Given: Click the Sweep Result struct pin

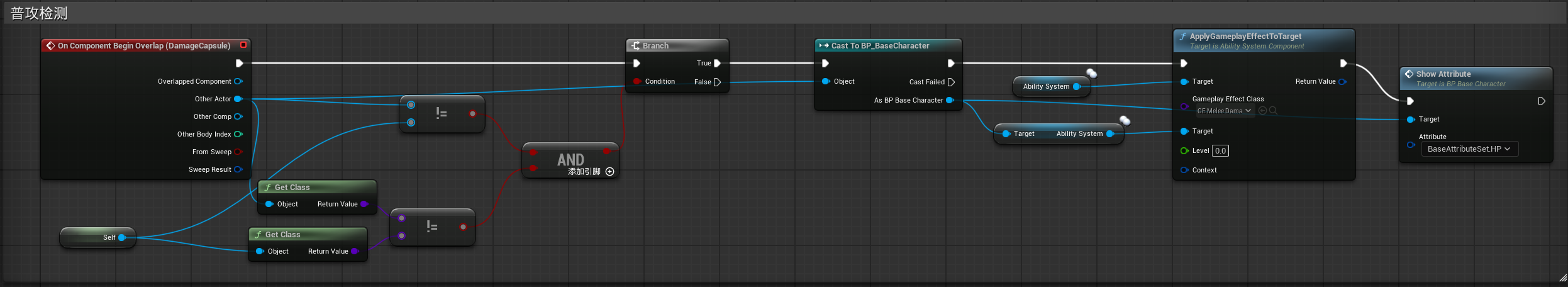Looking at the screenshot, I should pyautogui.click(x=238, y=169).
